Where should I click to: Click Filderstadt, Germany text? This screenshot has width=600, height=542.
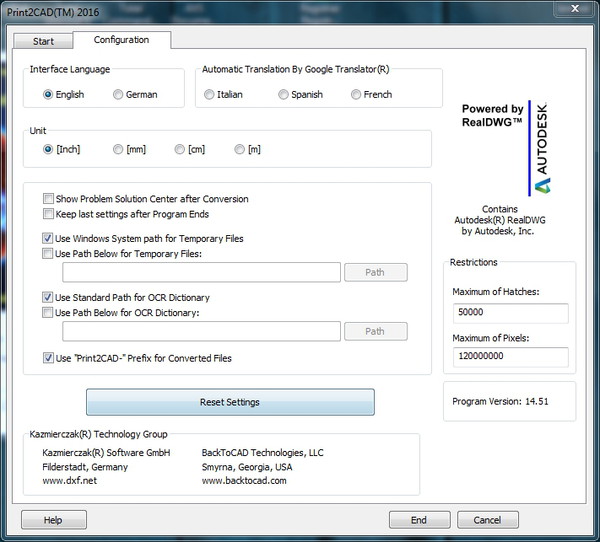(x=85, y=467)
